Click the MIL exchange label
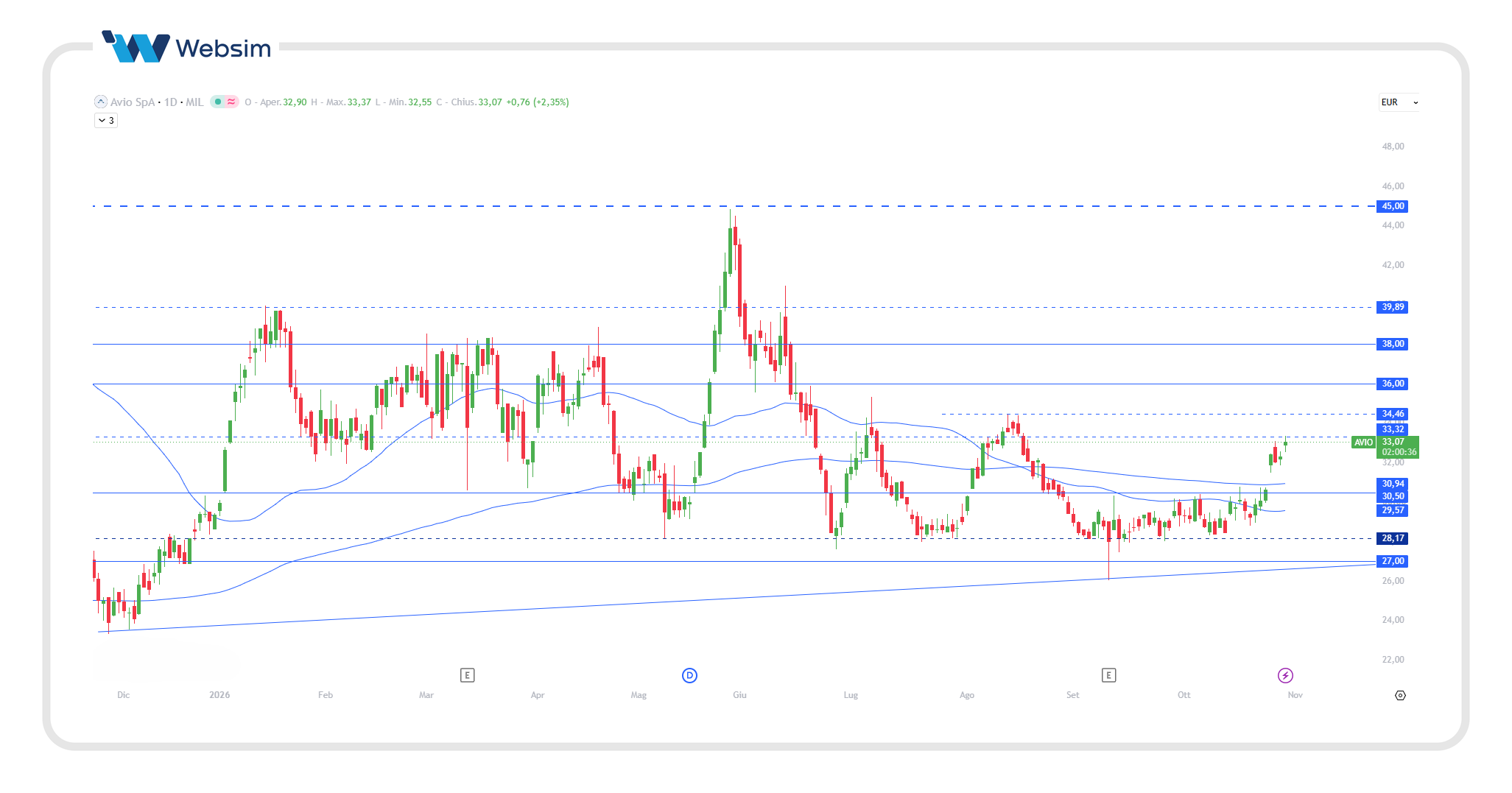 (194, 102)
